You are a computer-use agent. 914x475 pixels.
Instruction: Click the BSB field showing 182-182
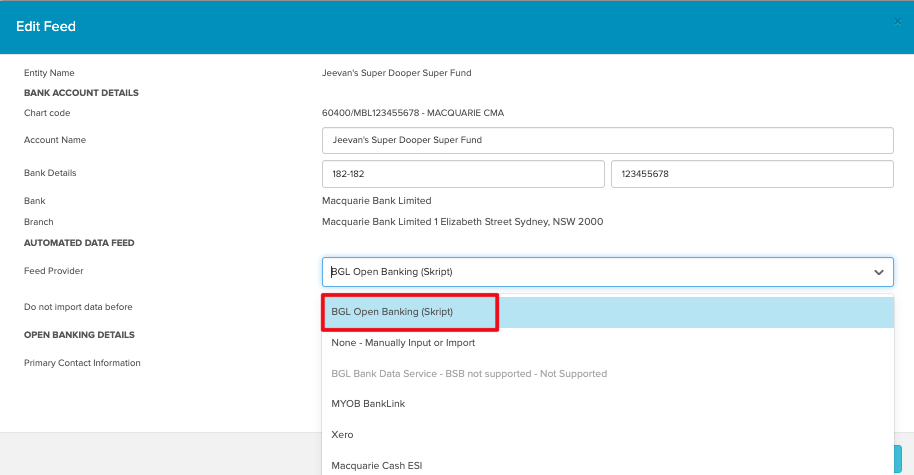[x=463, y=174]
